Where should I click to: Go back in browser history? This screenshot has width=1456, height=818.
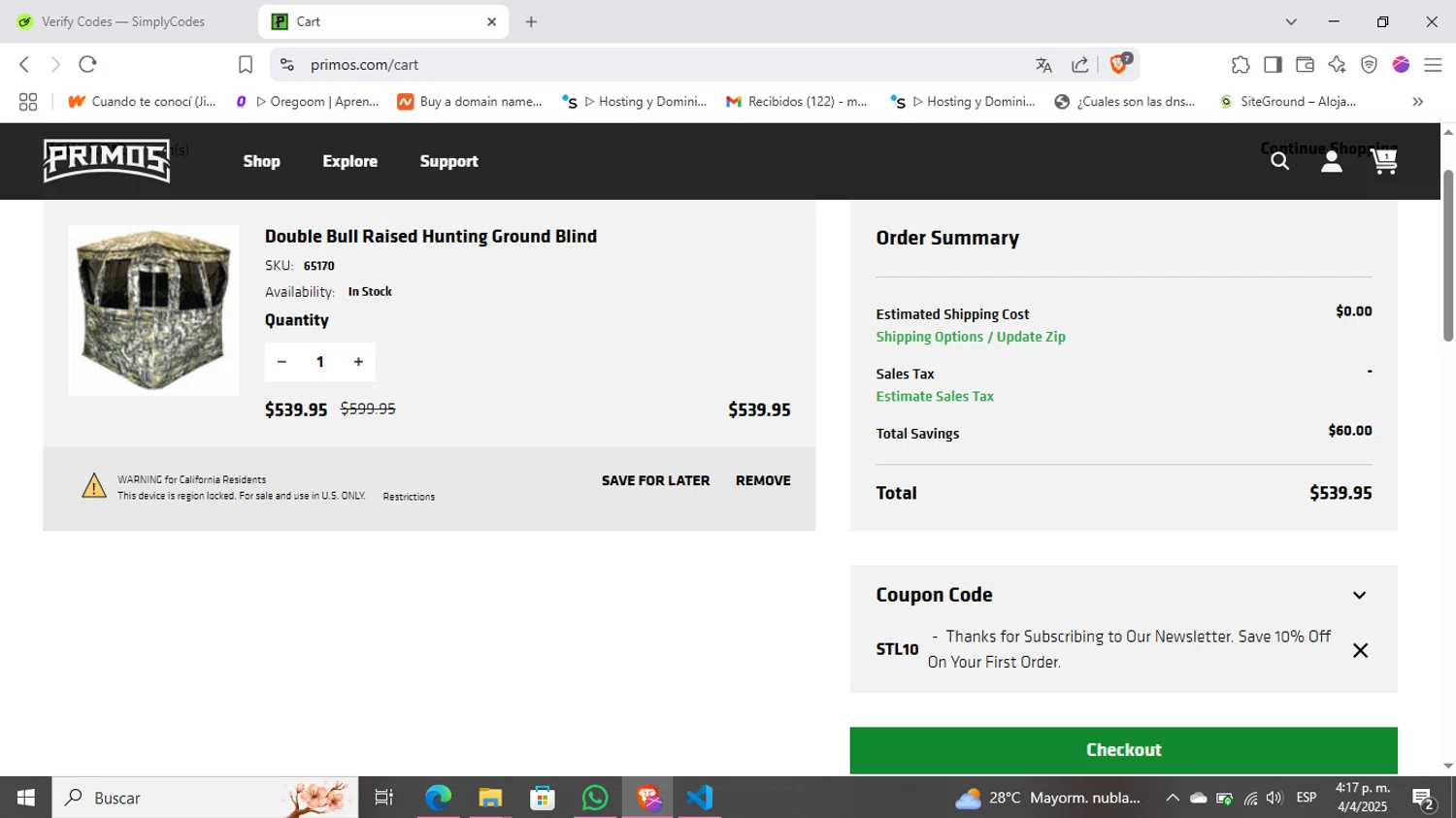[24, 64]
